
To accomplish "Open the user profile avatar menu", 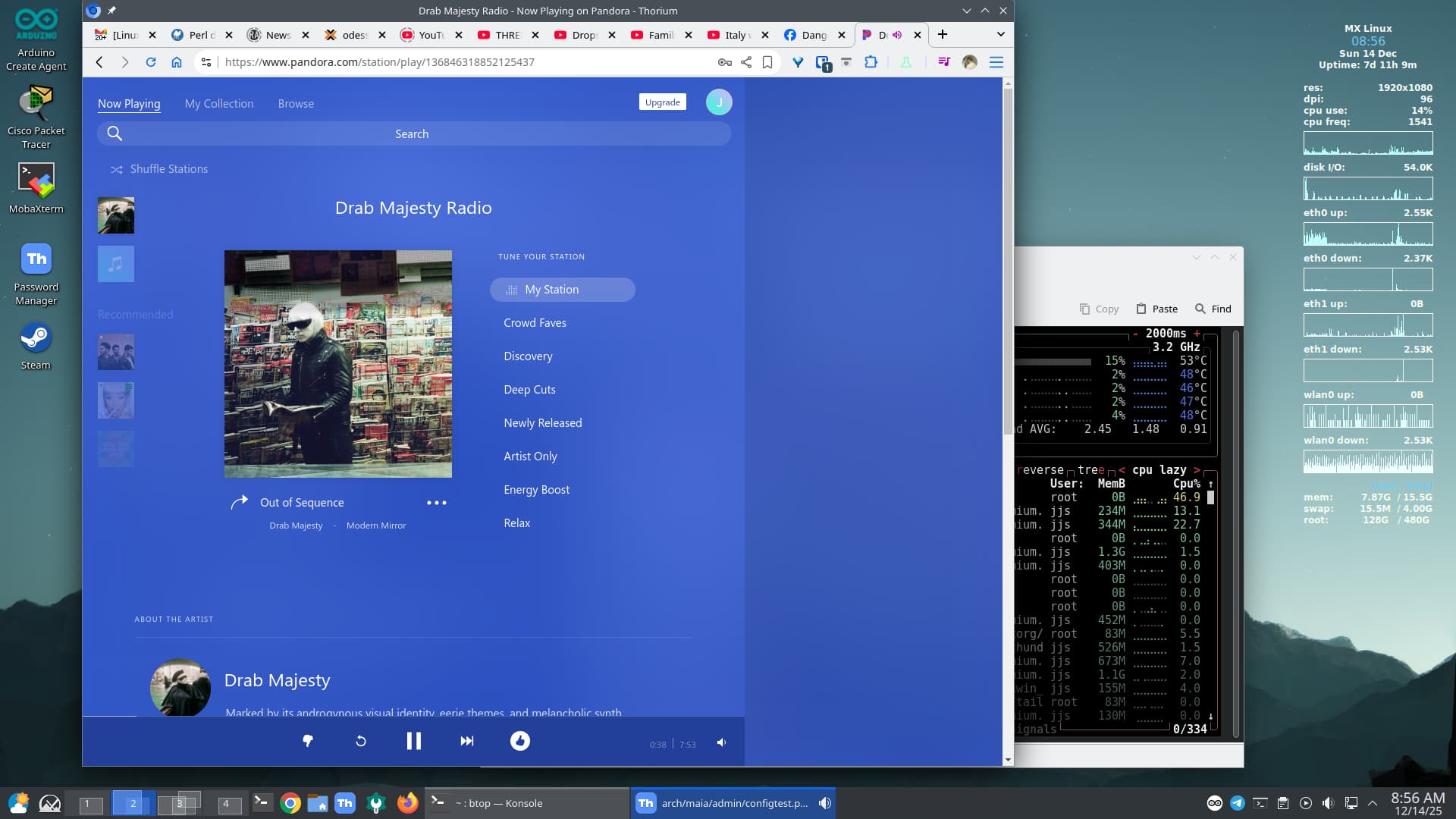I will (718, 102).
